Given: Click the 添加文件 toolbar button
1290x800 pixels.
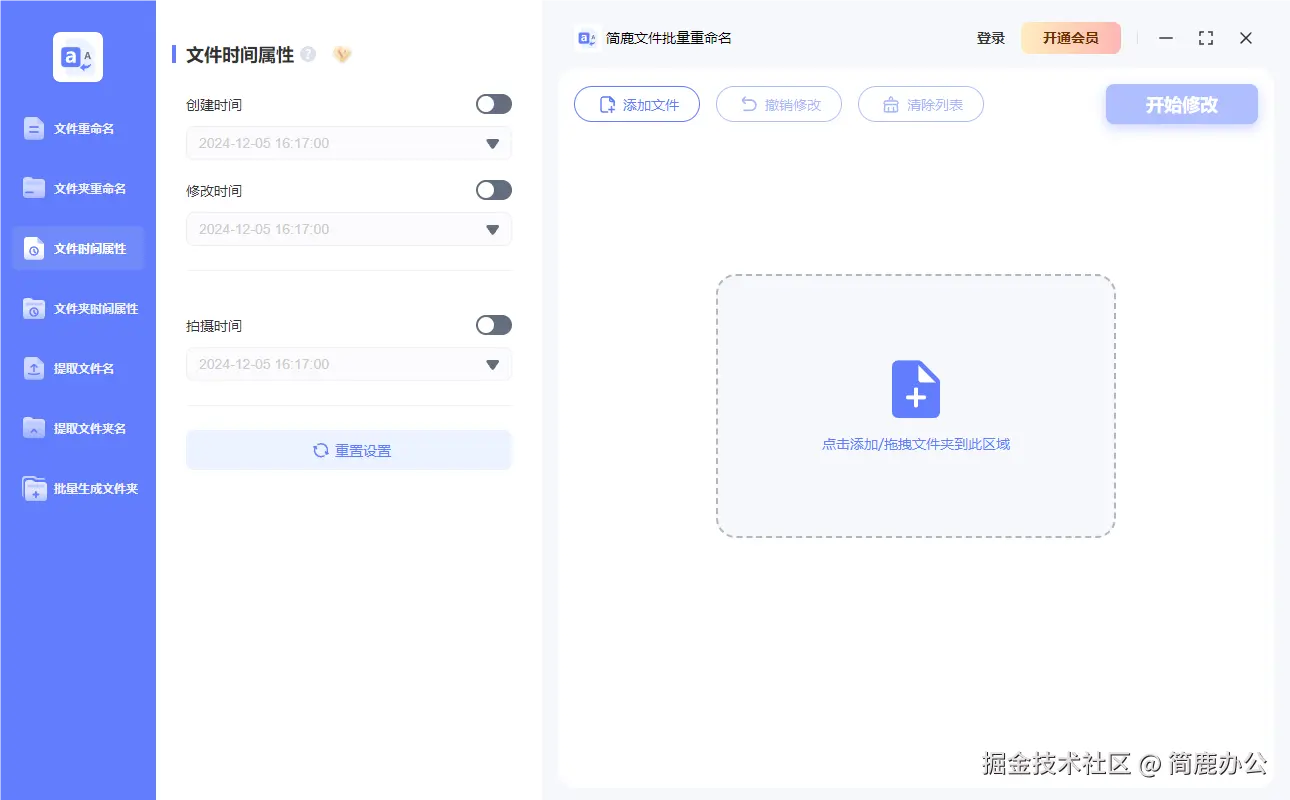Looking at the screenshot, I should click(637, 104).
